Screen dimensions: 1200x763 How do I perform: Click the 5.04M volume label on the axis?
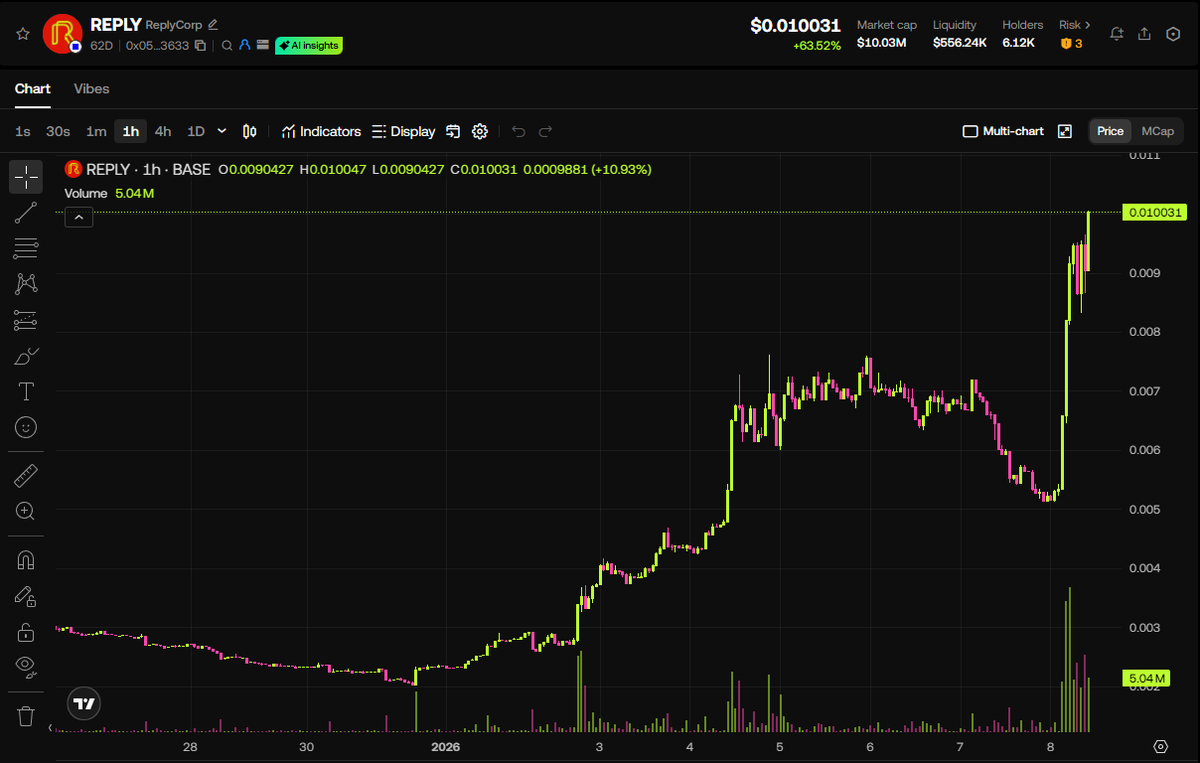click(1144, 677)
